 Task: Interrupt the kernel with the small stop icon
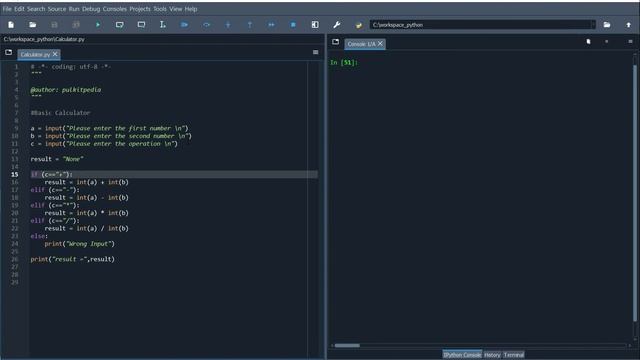(607, 42)
